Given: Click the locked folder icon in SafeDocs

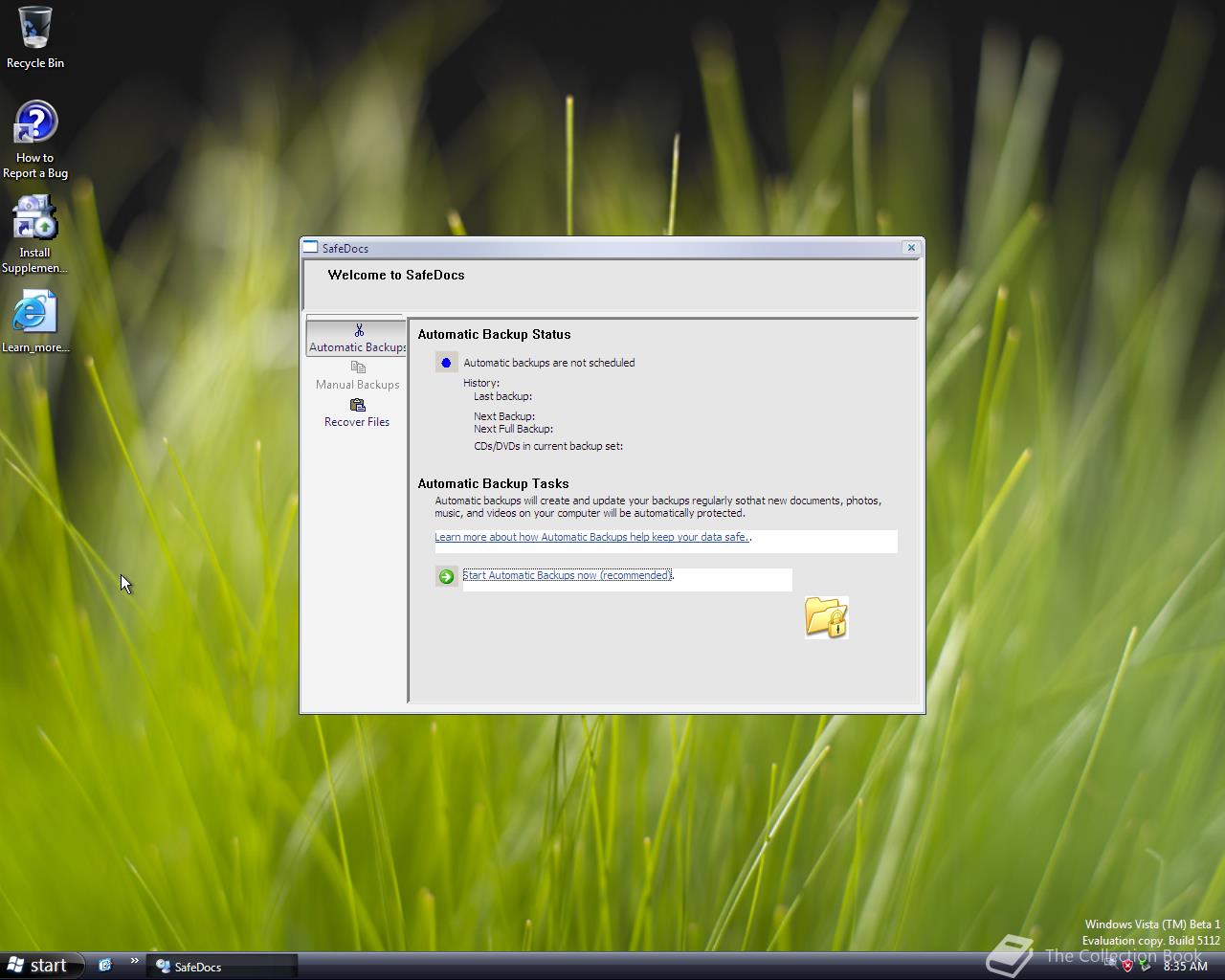Looking at the screenshot, I should (826, 617).
